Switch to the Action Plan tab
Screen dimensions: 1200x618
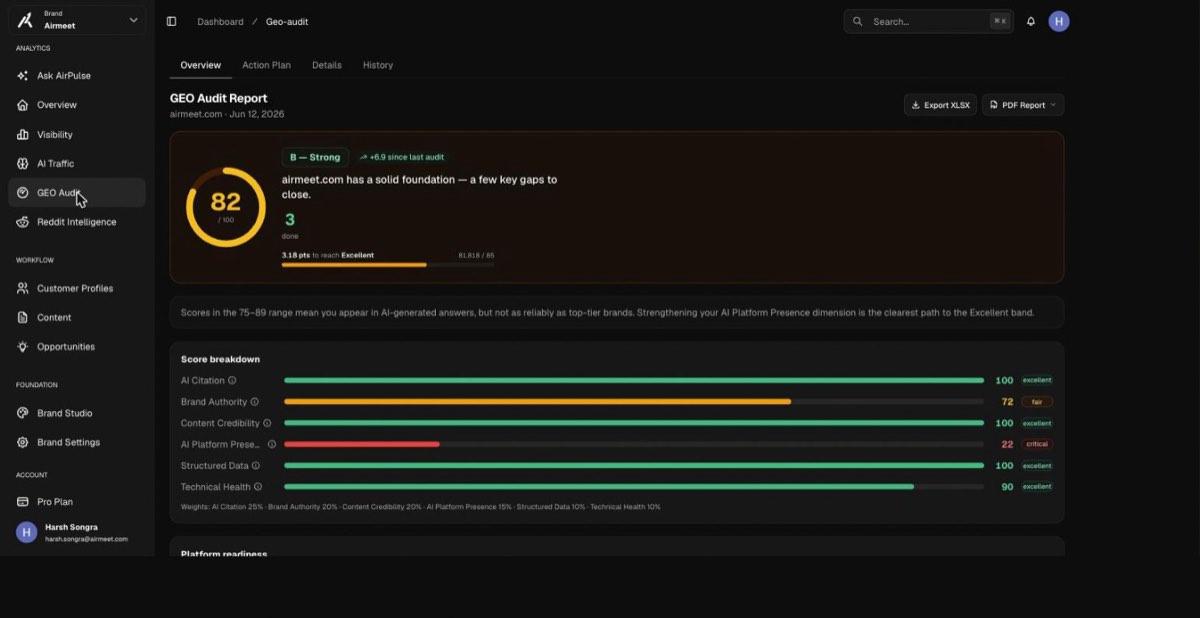tap(266, 65)
